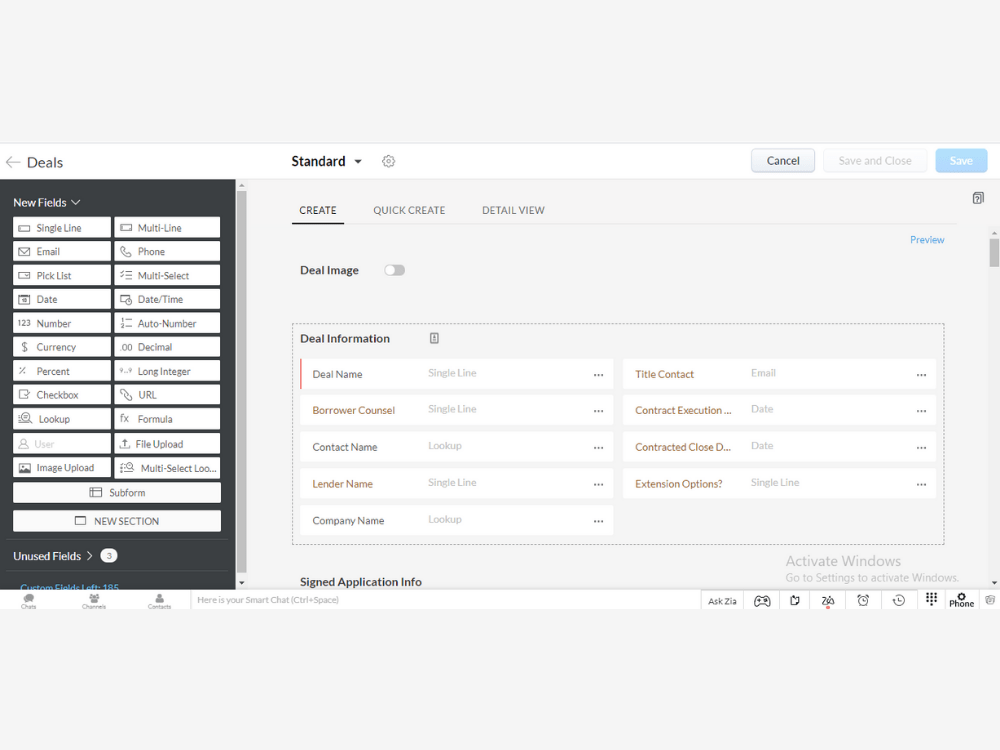Viewport: 1000px width, 750px height.
Task: Select the Number field type
Action: 62,323
